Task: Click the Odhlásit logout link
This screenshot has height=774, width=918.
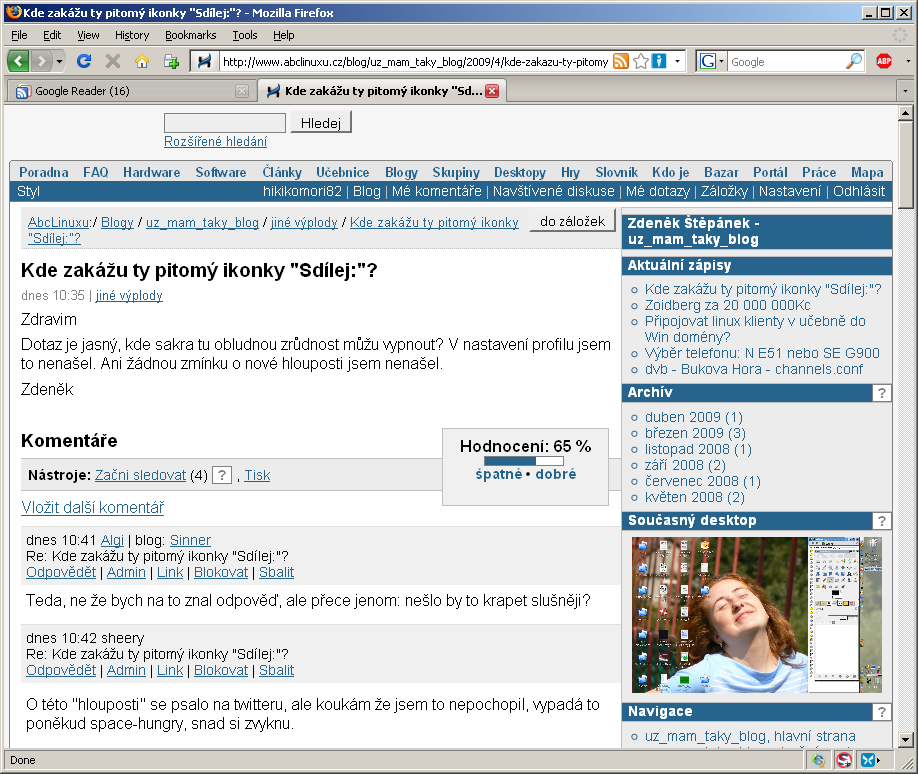Action: point(859,191)
